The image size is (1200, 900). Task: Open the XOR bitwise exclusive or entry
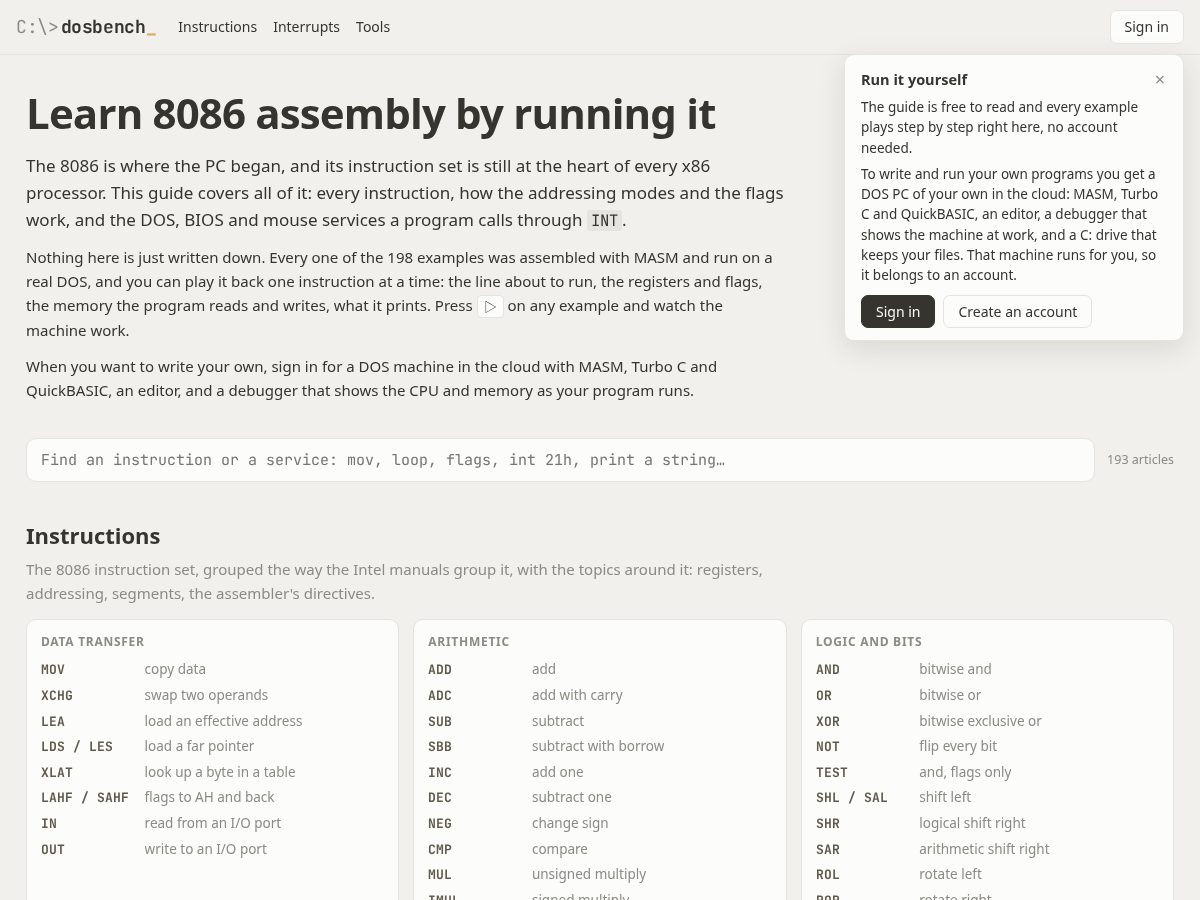coord(987,721)
